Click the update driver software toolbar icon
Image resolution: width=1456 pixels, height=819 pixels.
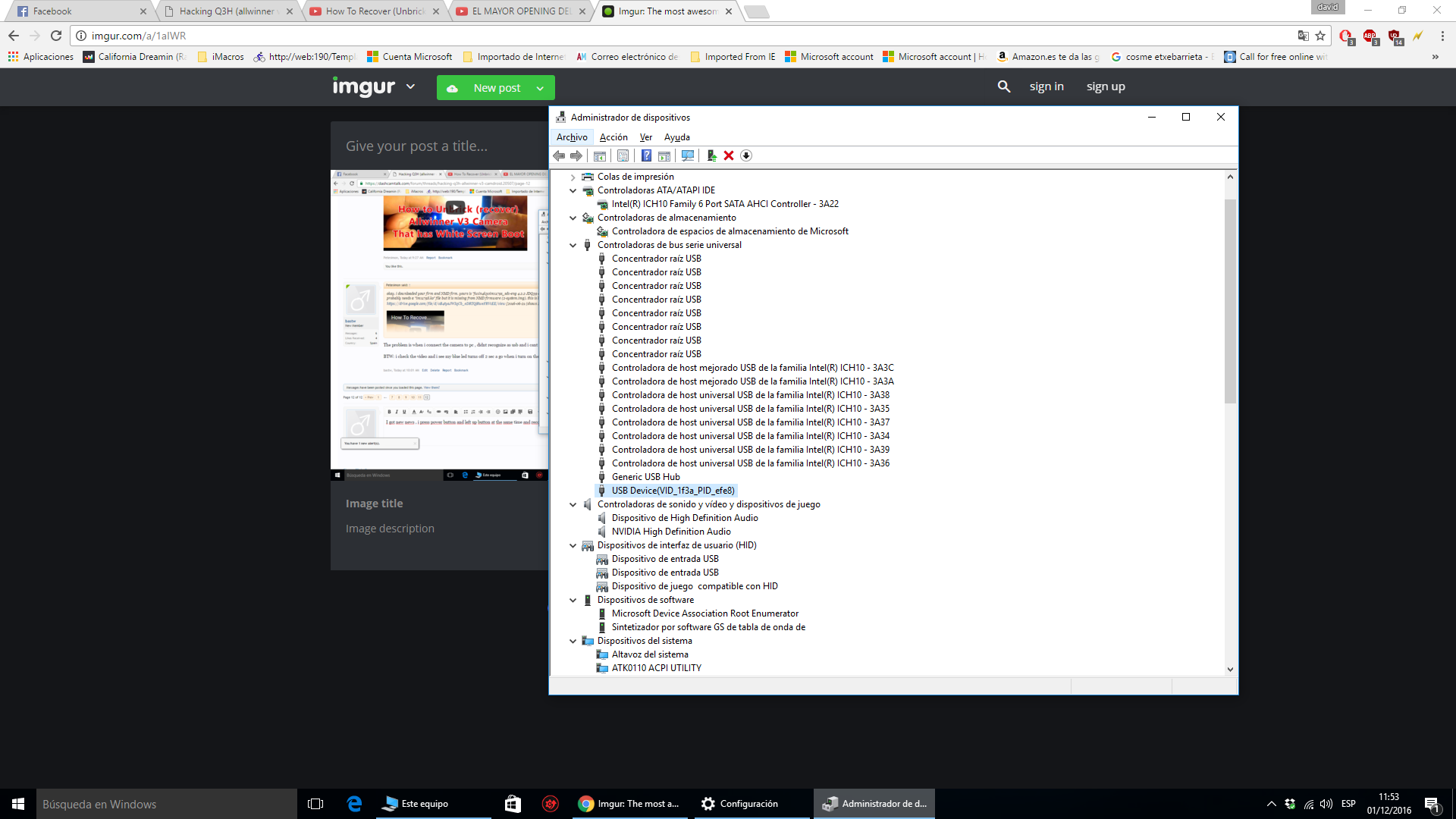[711, 155]
